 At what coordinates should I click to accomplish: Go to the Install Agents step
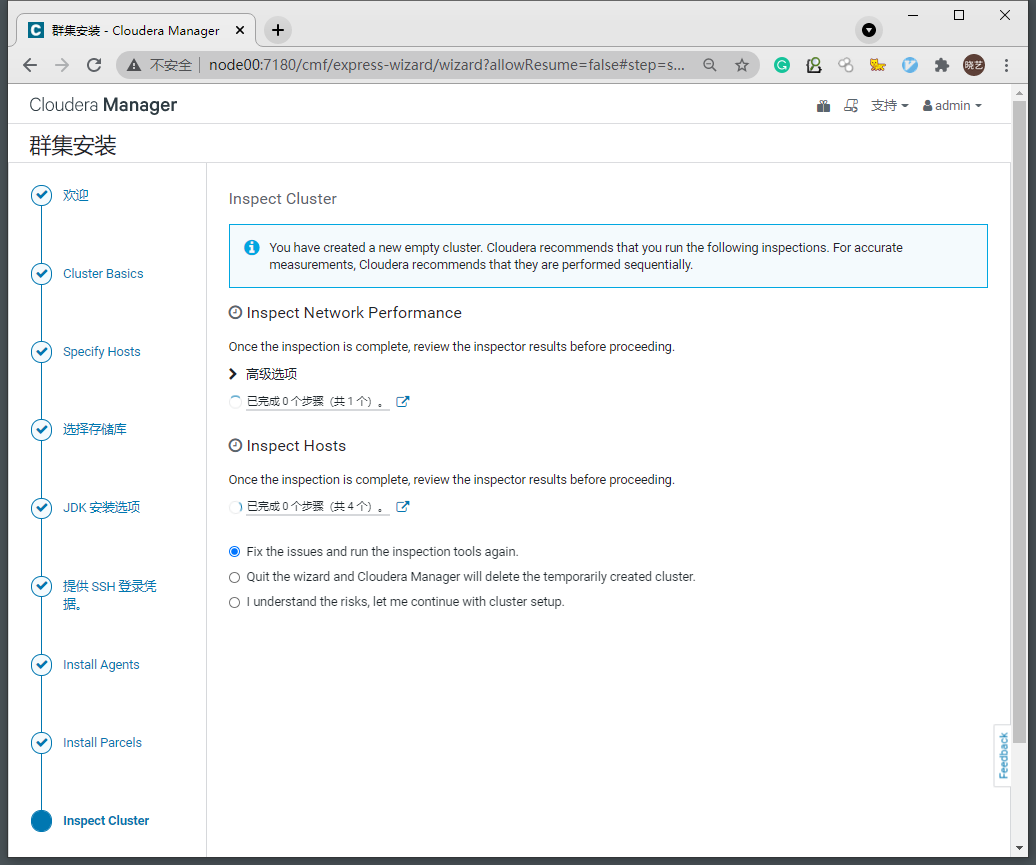click(101, 665)
